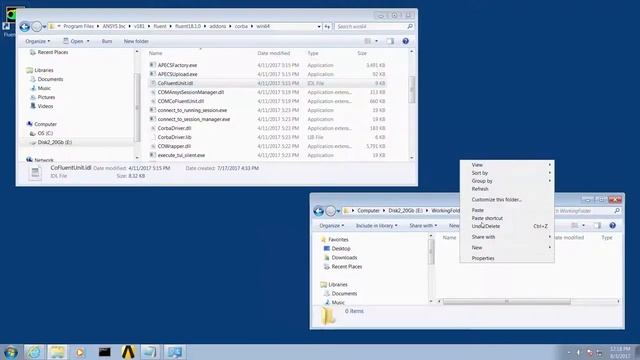
Task: Click Forward arrow in win64 Explorer window
Action: pyautogui.click(x=37, y=27)
